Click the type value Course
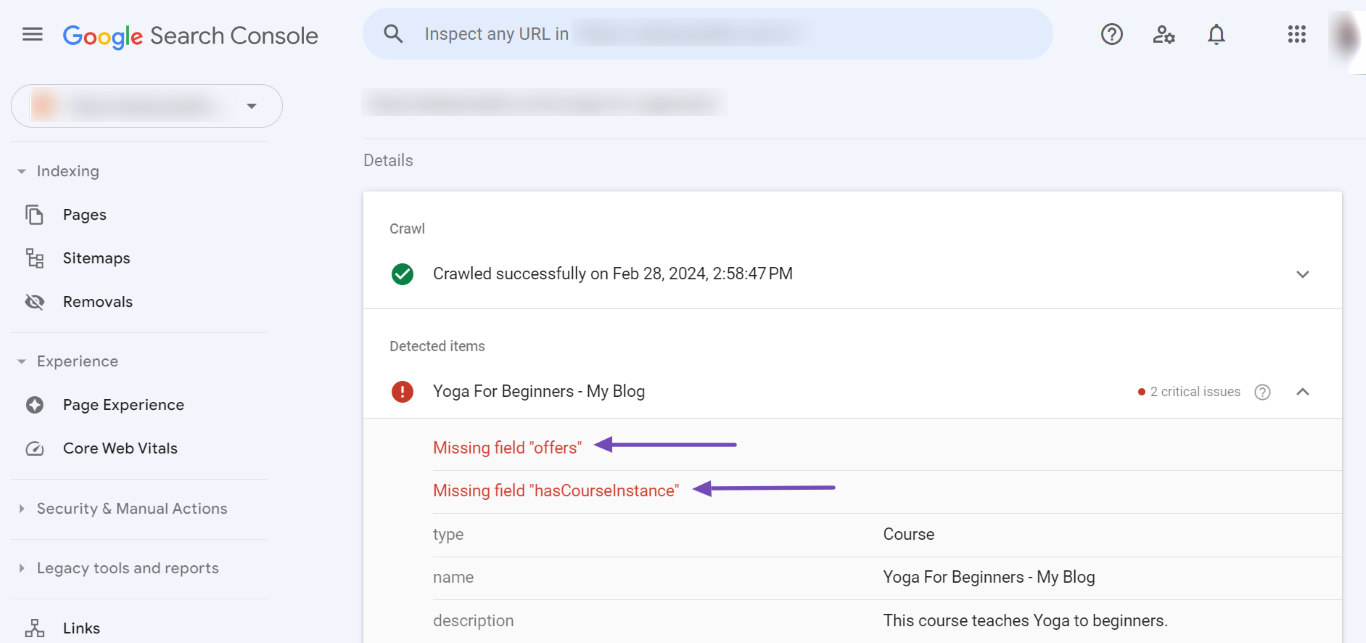Image resolution: width=1366 pixels, height=643 pixels. pyautogui.click(x=909, y=535)
